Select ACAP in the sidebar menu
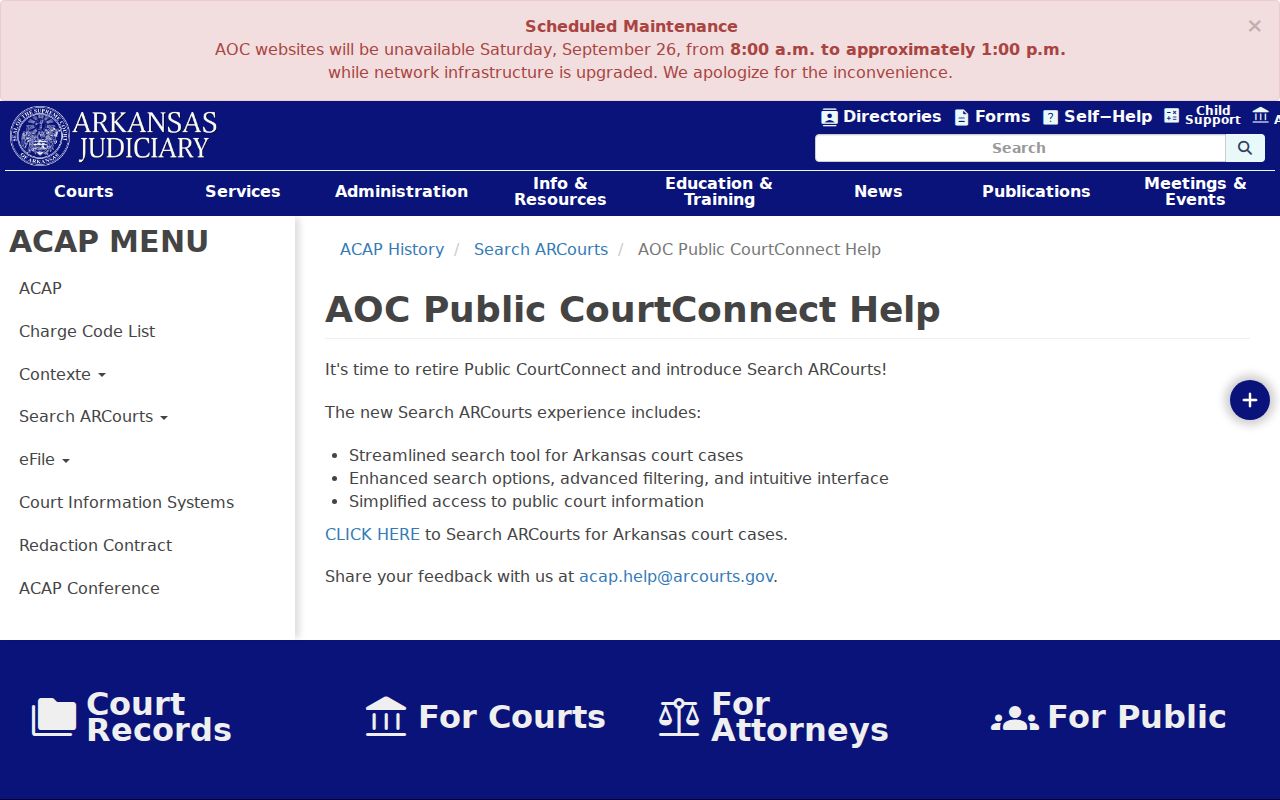1280x800 pixels. [x=40, y=288]
